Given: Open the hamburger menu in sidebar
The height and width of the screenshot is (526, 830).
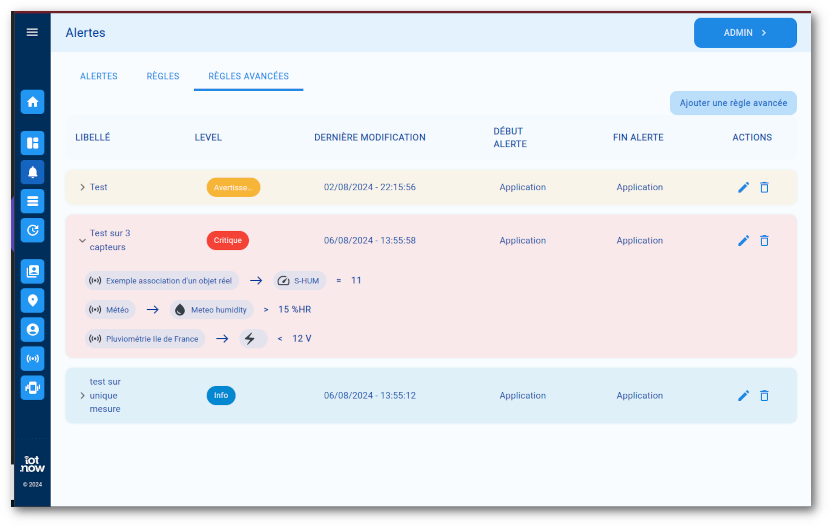Looking at the screenshot, I should pyautogui.click(x=32, y=32).
